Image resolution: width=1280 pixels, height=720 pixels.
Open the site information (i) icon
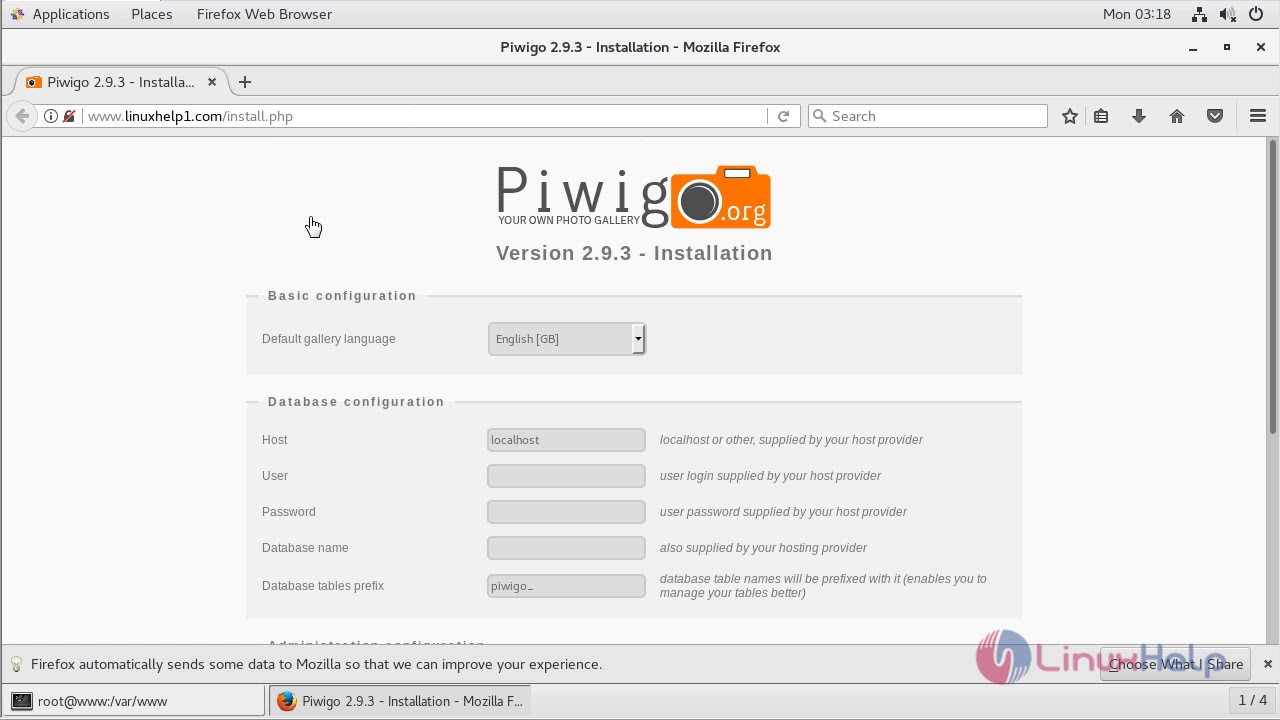(50, 116)
